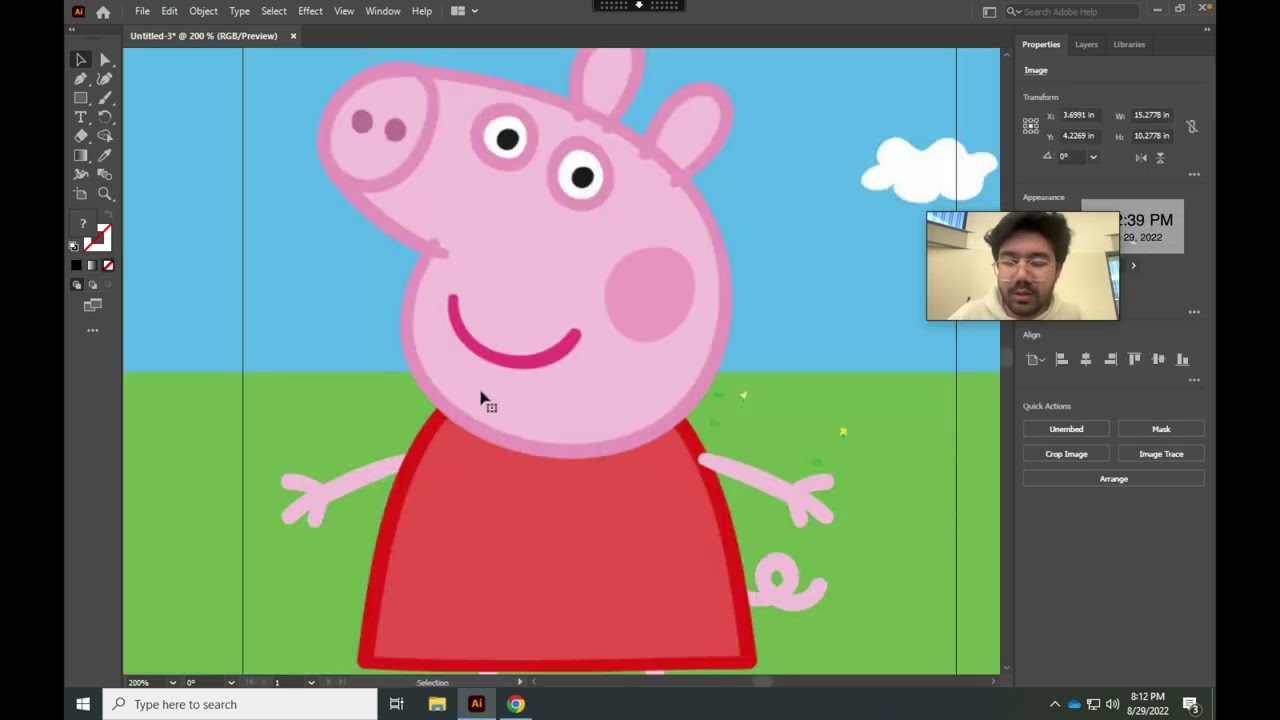Align objects vertical bottom
Screen dimensions: 1280x720
tap(1182, 359)
